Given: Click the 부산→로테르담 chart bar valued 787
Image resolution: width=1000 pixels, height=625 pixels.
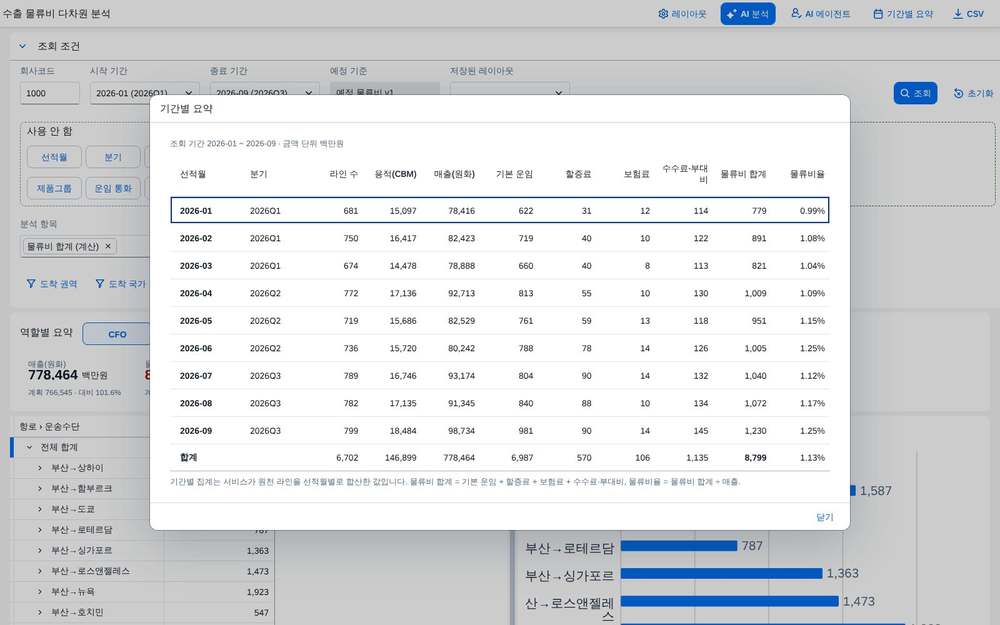Looking at the screenshot, I should 679,546.
